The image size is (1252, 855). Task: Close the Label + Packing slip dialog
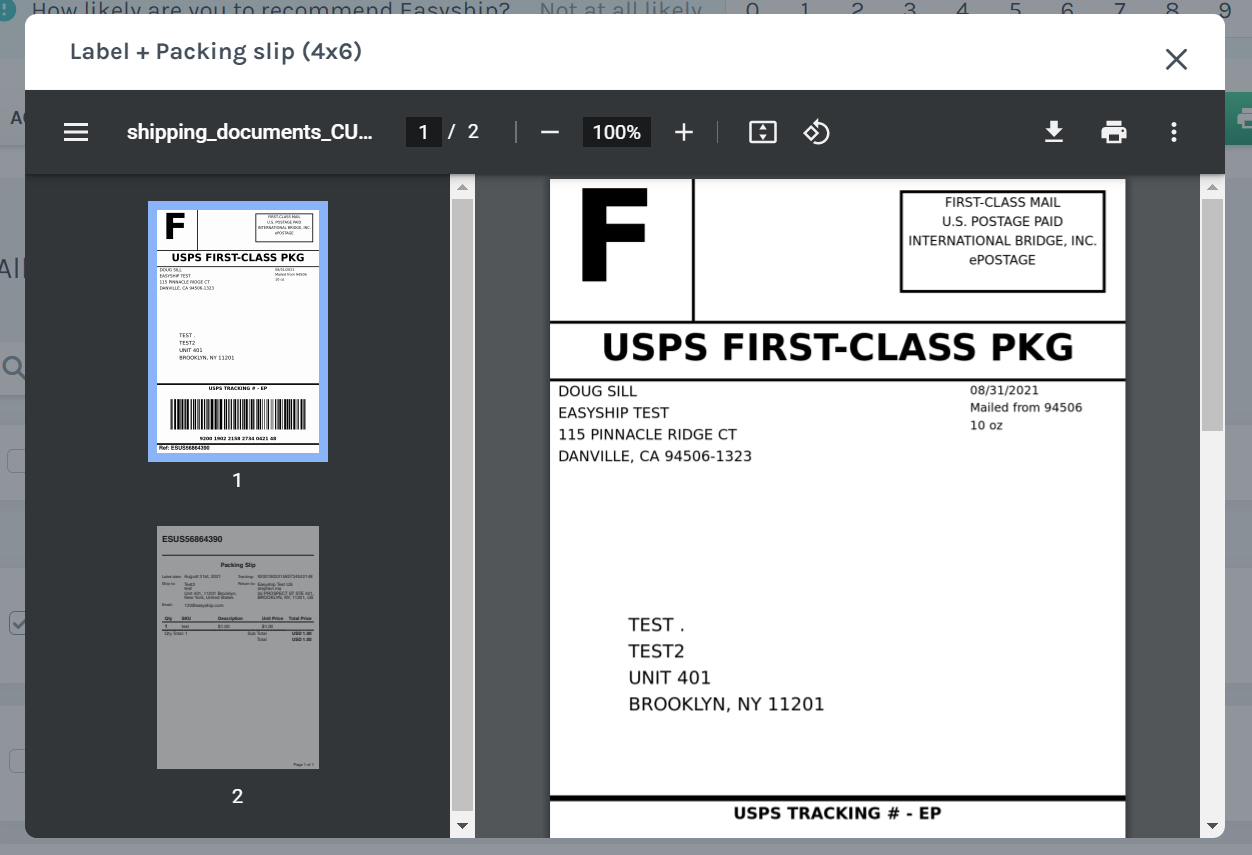click(1176, 59)
